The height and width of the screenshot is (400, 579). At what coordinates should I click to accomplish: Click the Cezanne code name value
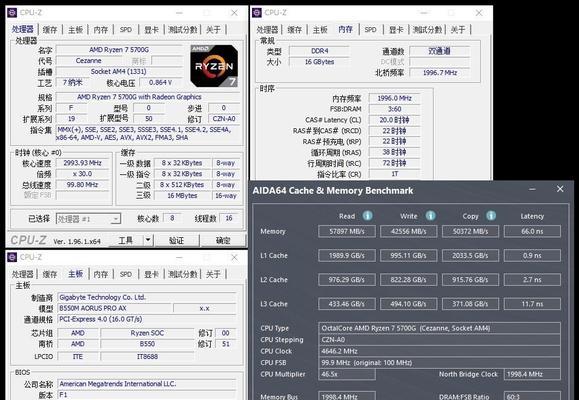tap(88, 61)
